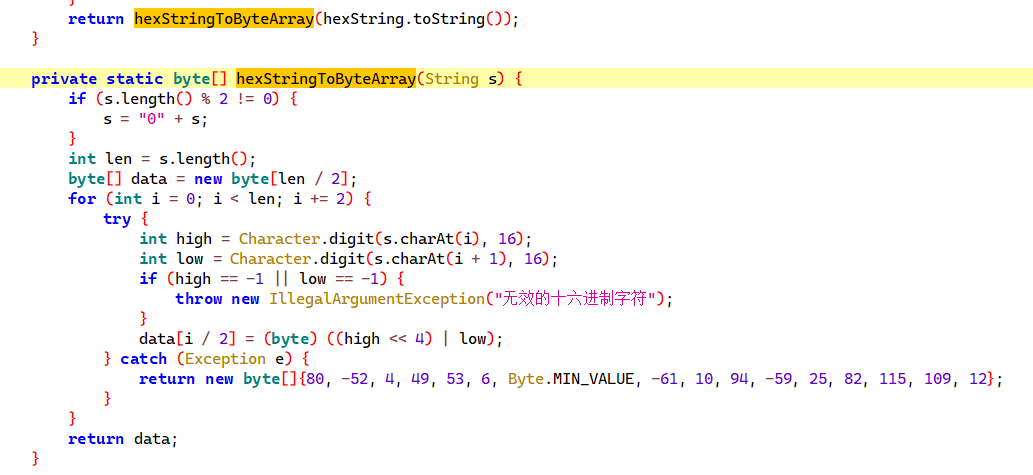Click the variable name in 'int low' declaration
This screenshot has width=1033, height=475.
coord(189,258)
